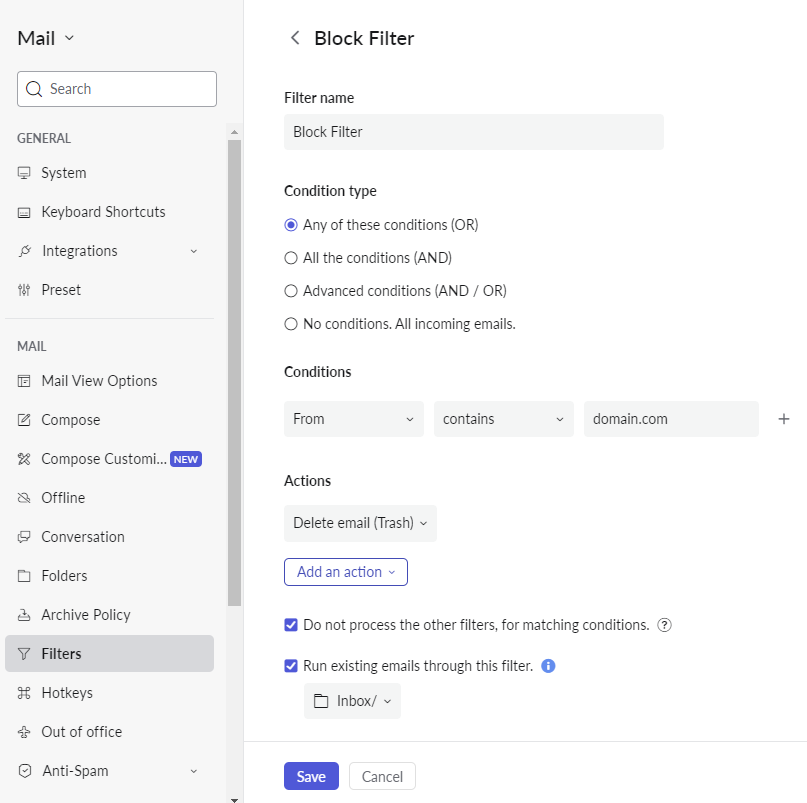Screen dimensions: 807x803
Task: Select the Offline settings icon
Action: point(23,497)
